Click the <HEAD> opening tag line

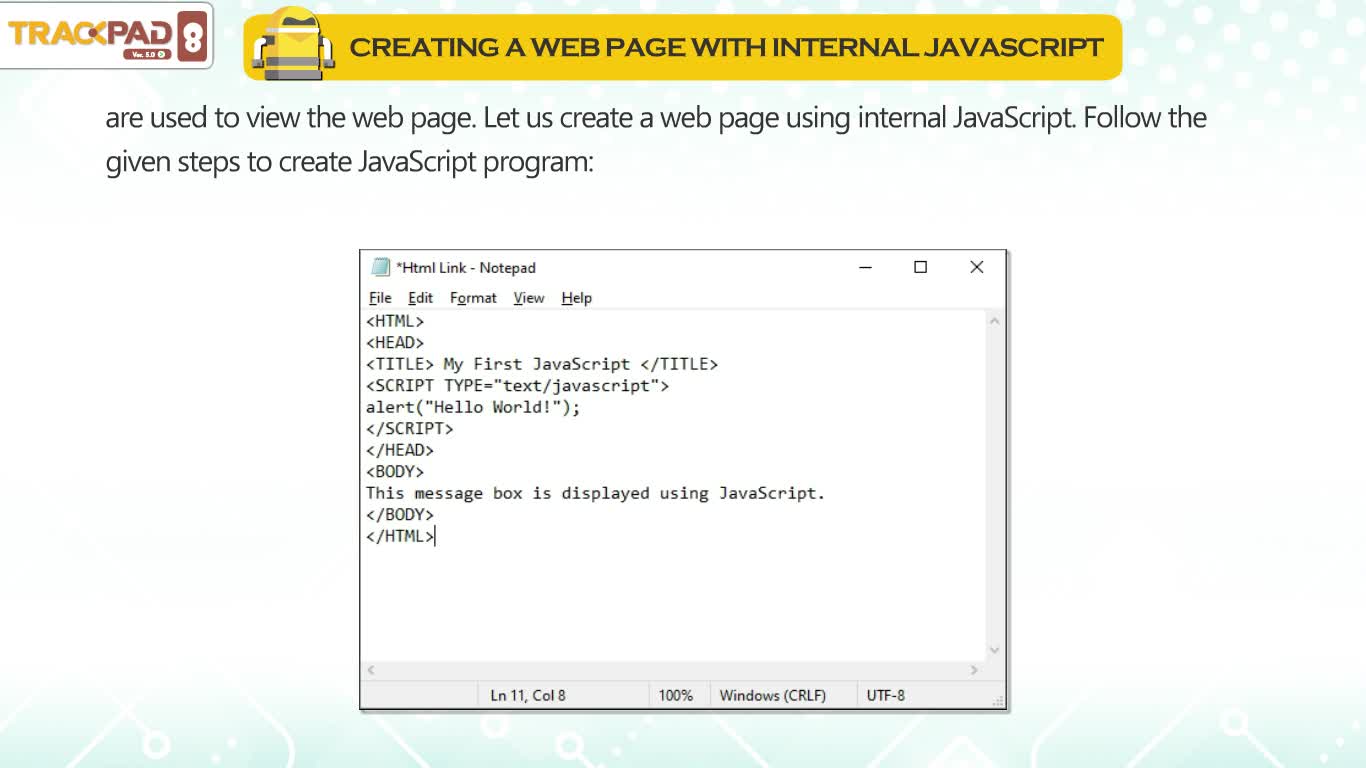pos(395,343)
